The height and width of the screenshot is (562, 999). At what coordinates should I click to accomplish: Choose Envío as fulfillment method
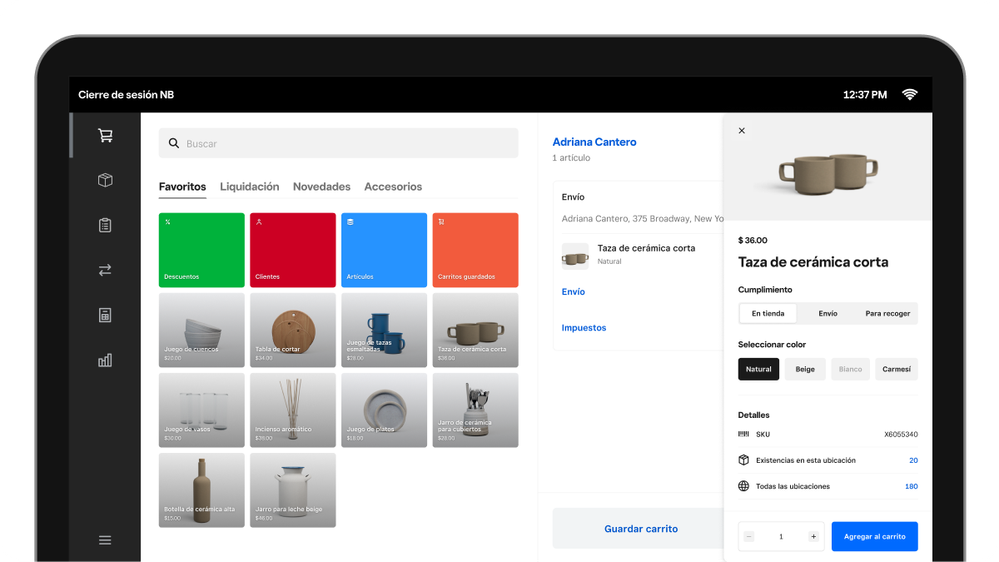(x=828, y=314)
